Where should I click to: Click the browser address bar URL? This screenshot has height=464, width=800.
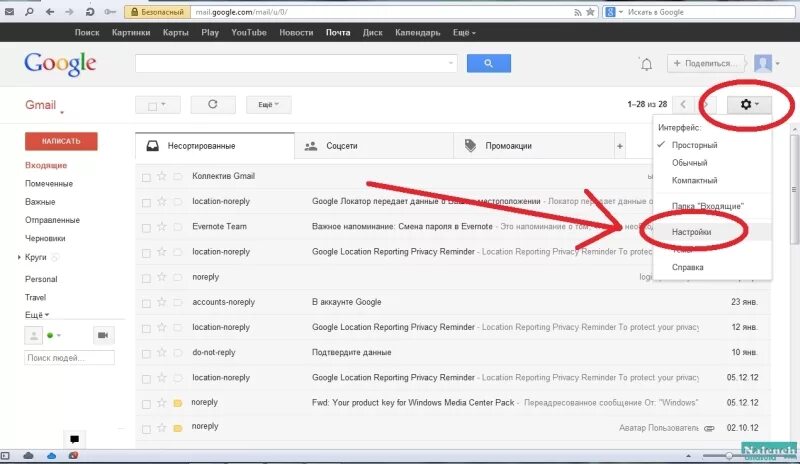241,12
